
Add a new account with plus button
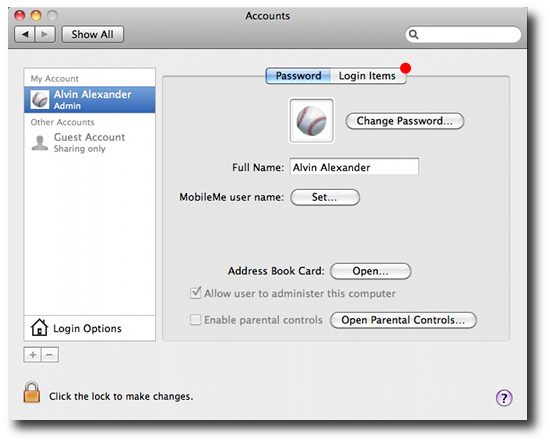point(33,355)
